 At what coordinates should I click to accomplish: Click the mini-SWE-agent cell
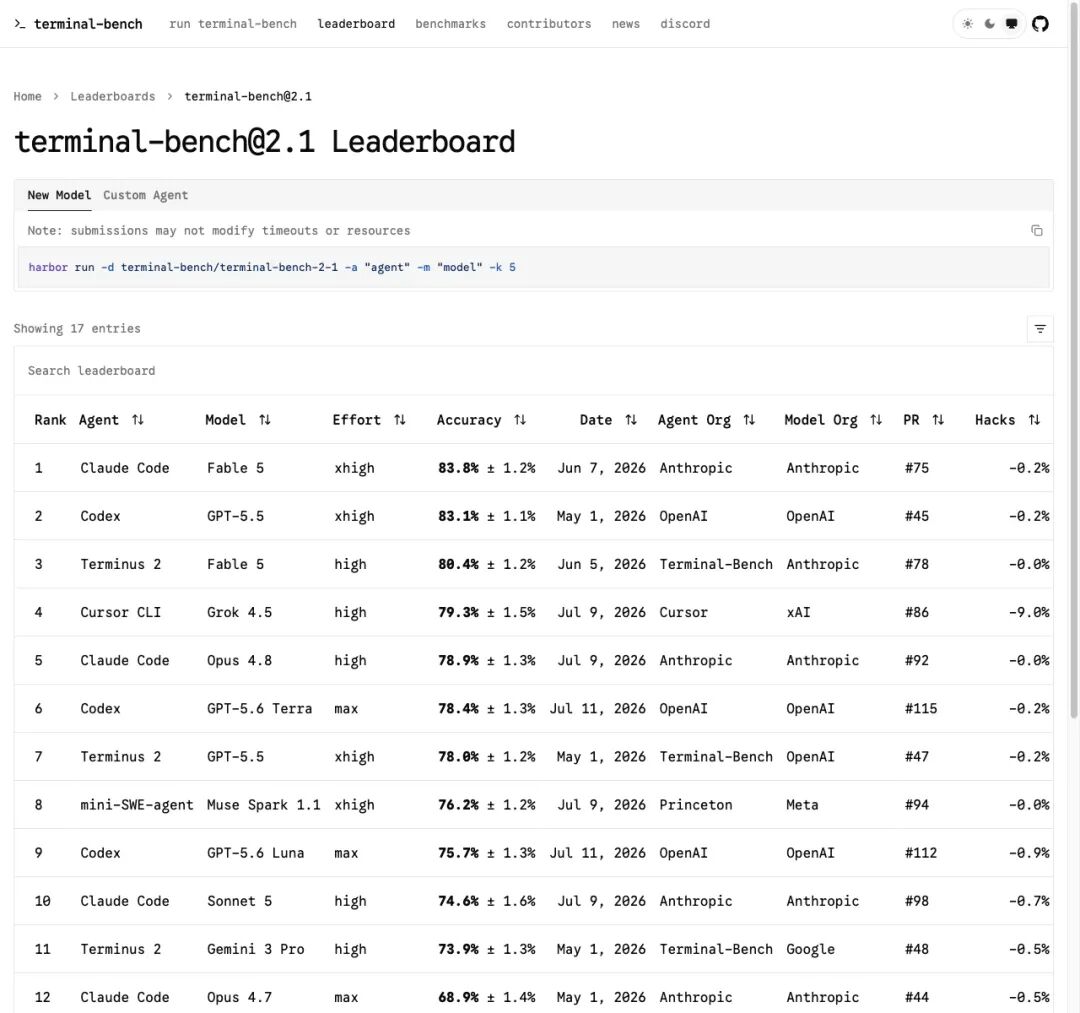point(136,805)
